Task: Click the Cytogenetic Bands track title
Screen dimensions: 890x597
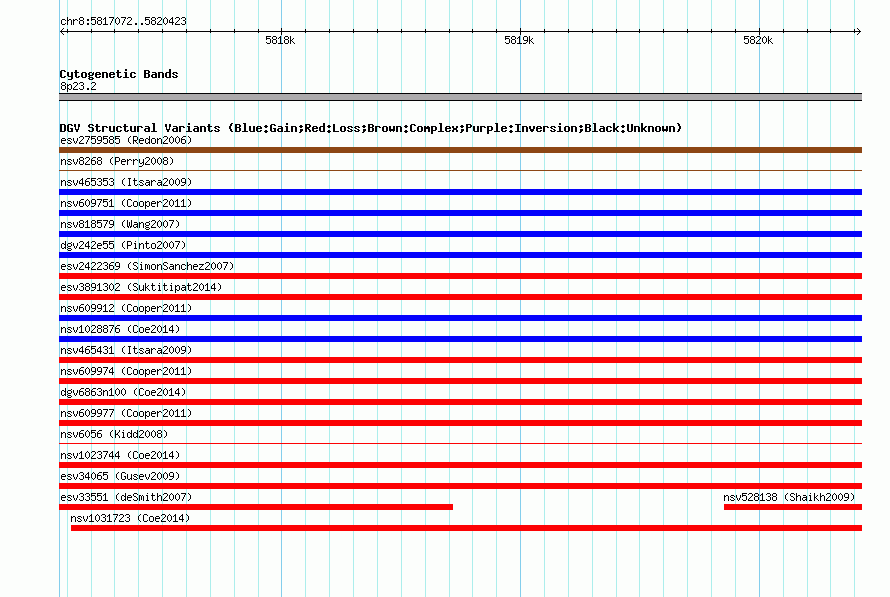Action: coord(119,74)
